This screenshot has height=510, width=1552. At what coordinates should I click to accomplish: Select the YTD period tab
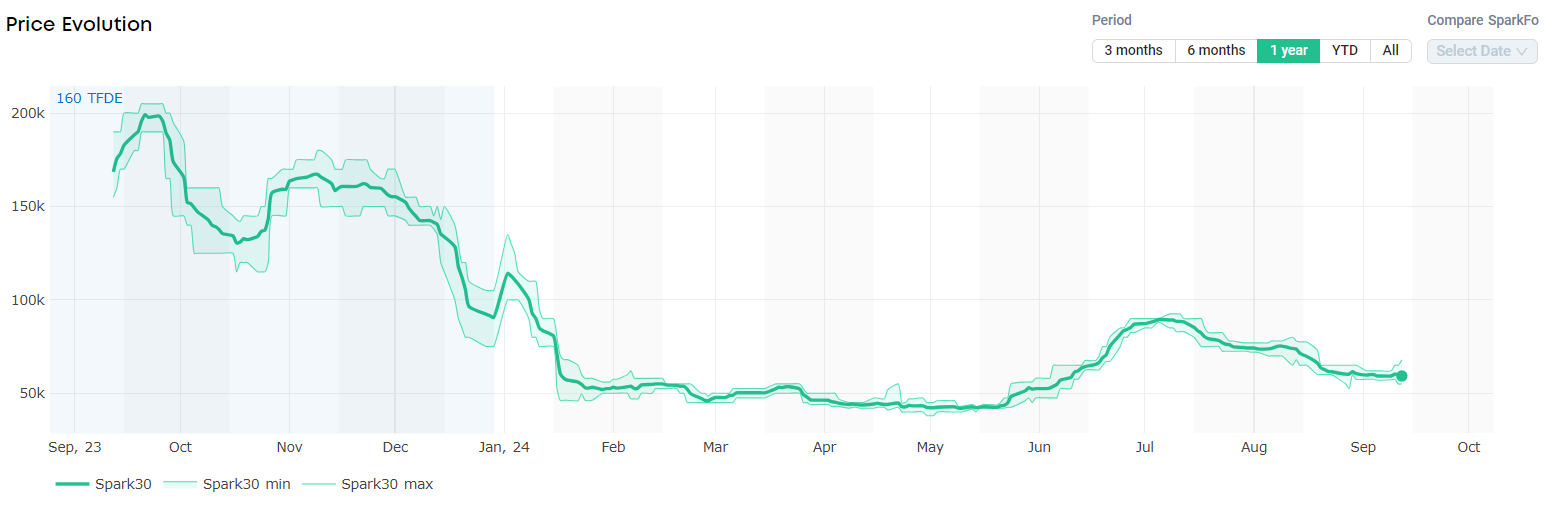tap(1345, 51)
